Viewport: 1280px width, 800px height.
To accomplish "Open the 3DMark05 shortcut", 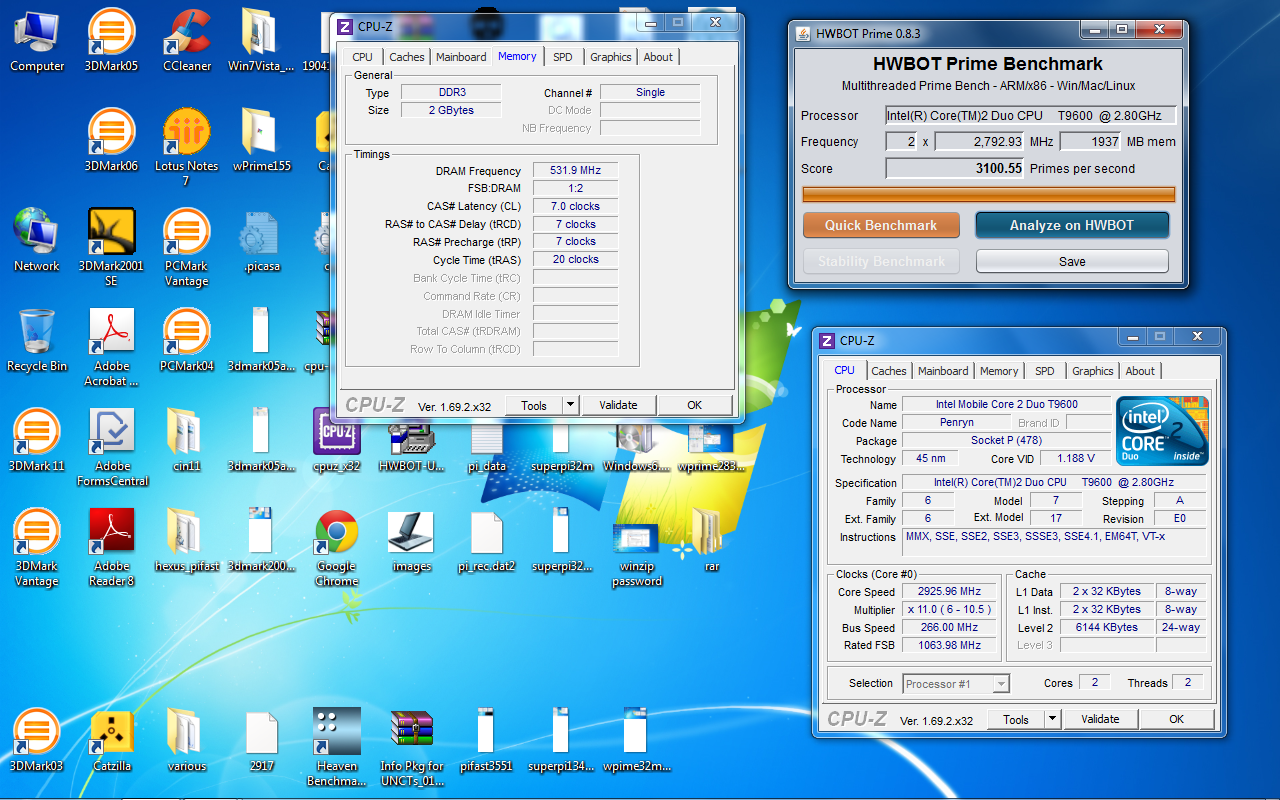I will [111, 40].
